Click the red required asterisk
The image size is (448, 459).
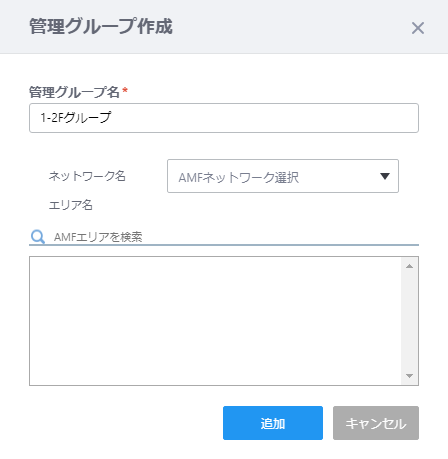125,90
